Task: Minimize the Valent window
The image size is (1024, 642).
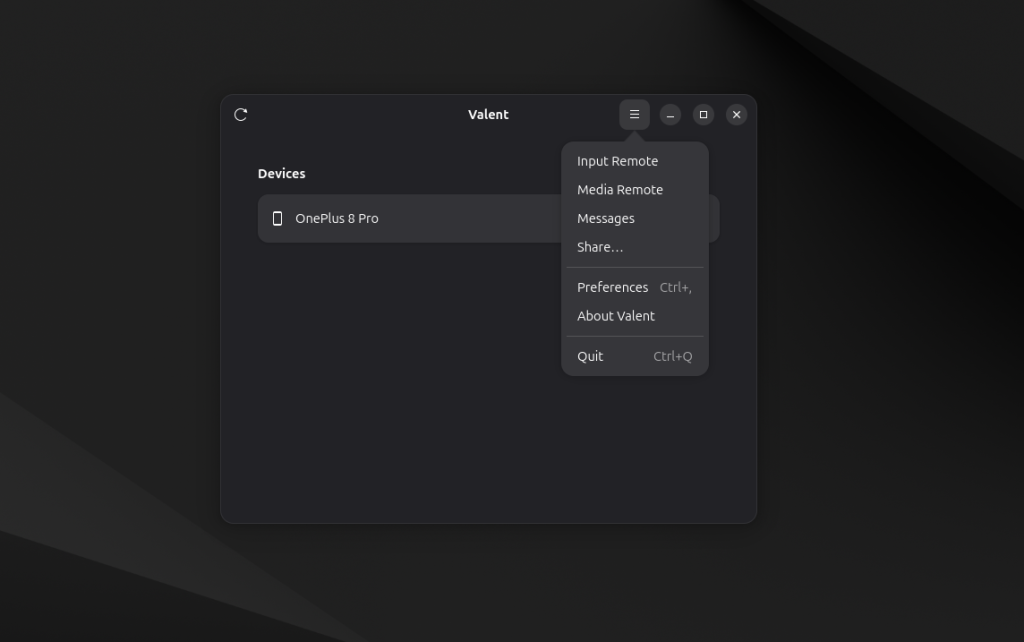Action: [670, 115]
